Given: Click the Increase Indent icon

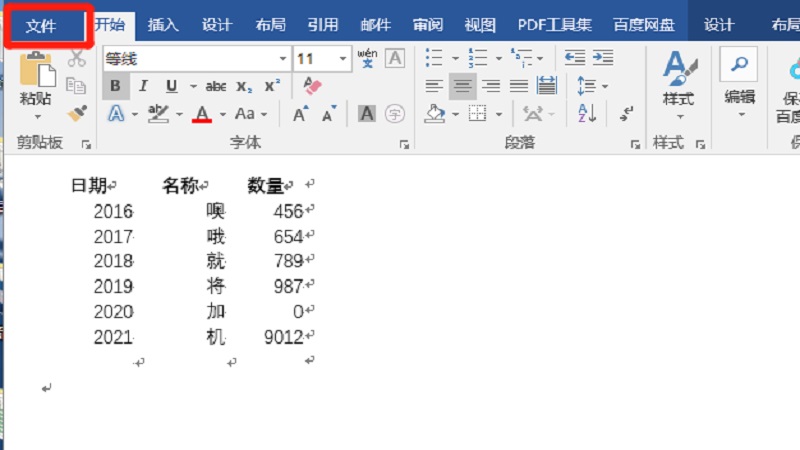Looking at the screenshot, I should pyautogui.click(x=603, y=58).
